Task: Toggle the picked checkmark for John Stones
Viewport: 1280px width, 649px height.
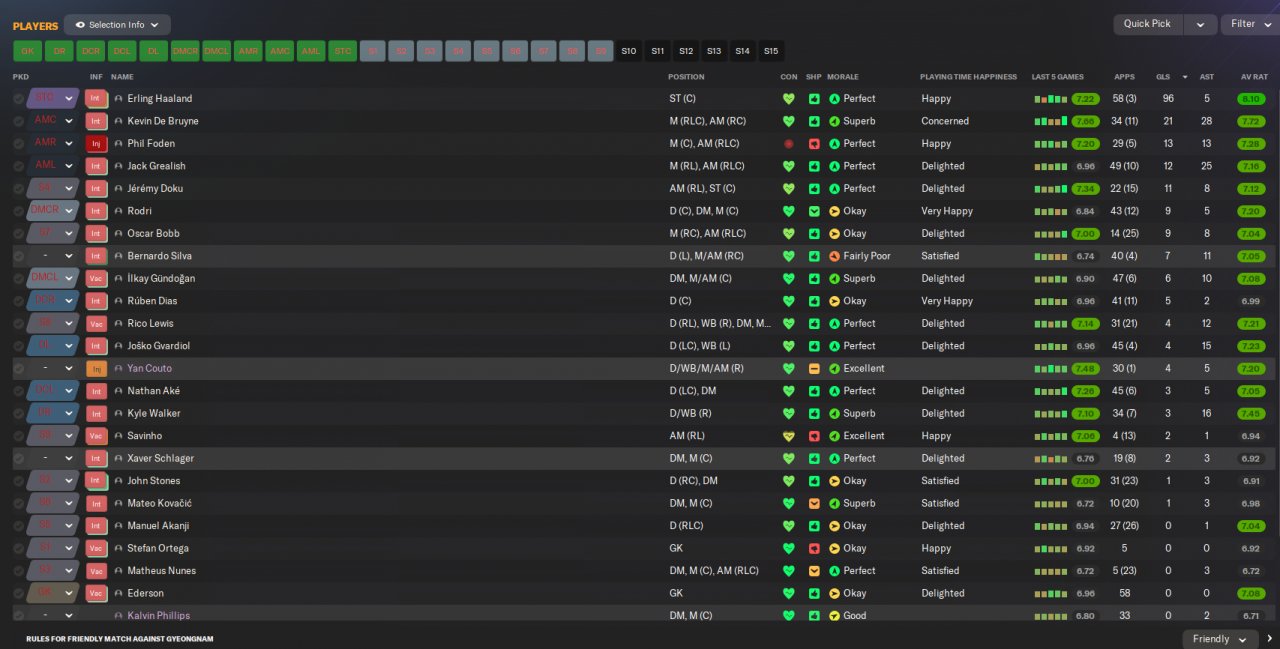Action: coord(18,481)
